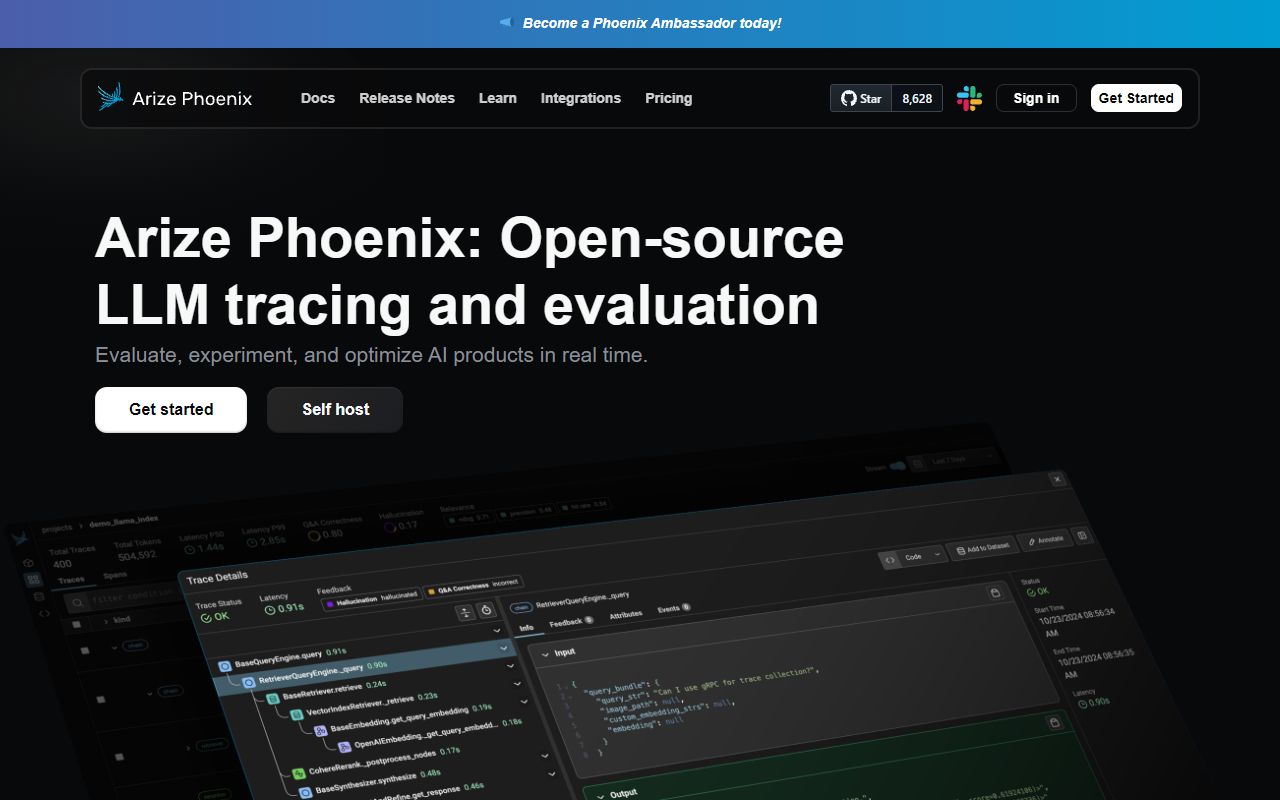Expand the BaseRetriever.retrieve span chevron

516,685
